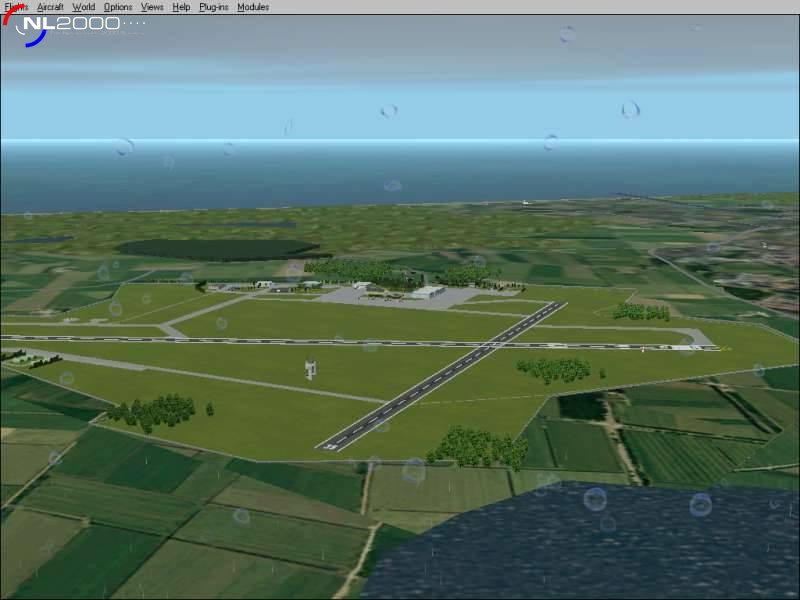800x600 pixels.
Task: Open the World menu
Action: 84,7
